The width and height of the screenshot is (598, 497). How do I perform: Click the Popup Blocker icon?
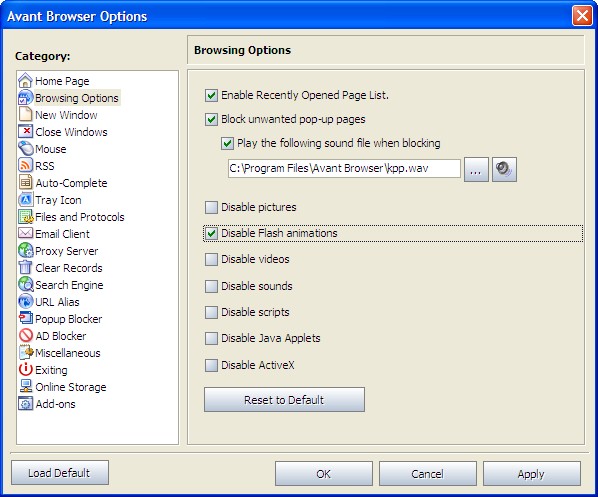25,318
